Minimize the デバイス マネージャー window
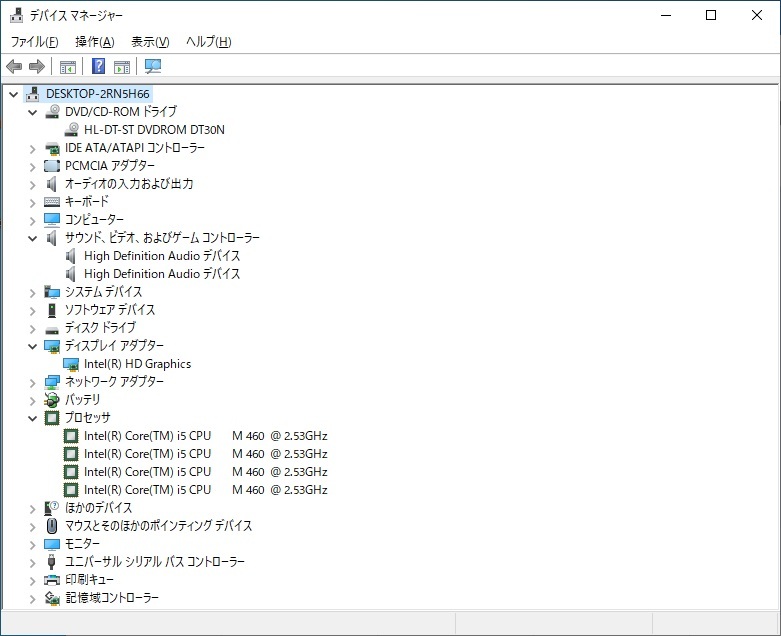 point(666,15)
